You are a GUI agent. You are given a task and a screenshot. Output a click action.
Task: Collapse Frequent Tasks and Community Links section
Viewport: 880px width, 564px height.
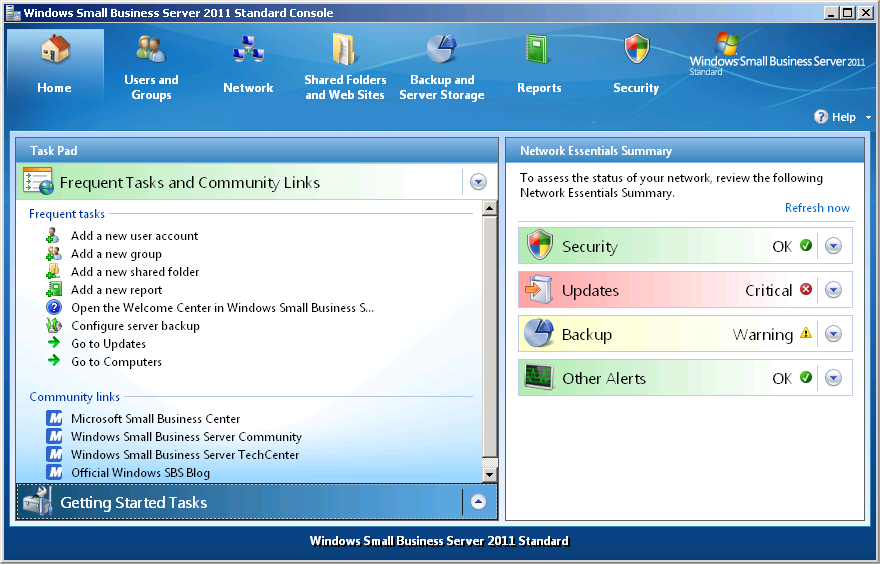pos(478,182)
